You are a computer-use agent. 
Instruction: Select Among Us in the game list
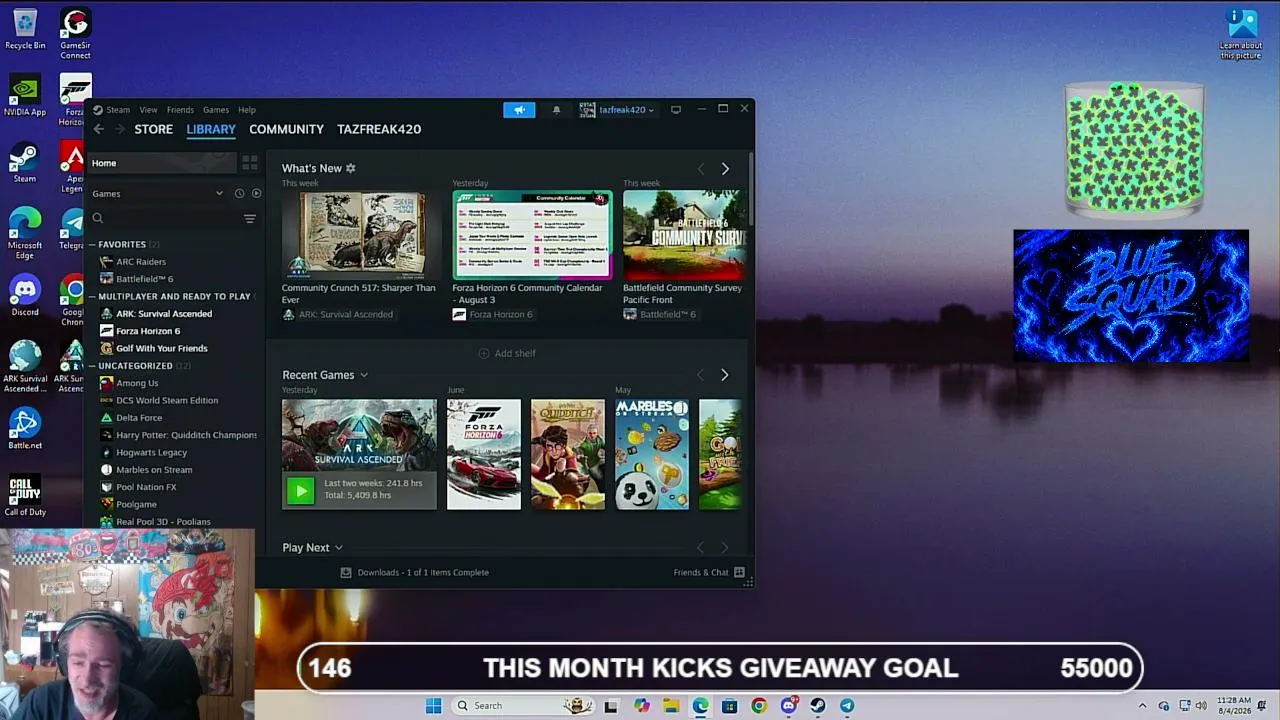pos(137,383)
